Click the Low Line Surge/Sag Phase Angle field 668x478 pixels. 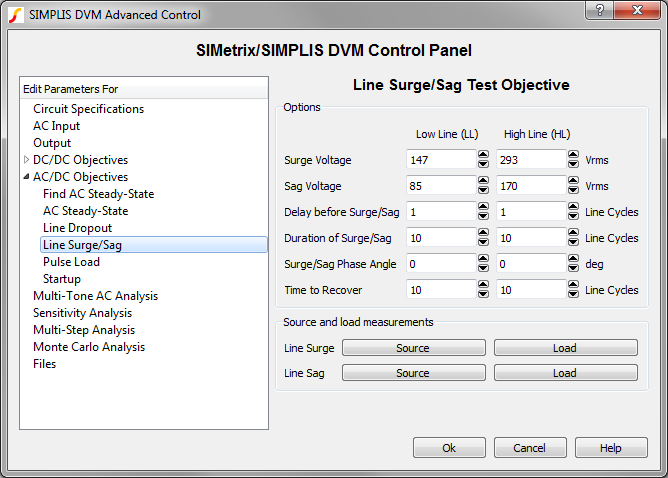[440, 264]
